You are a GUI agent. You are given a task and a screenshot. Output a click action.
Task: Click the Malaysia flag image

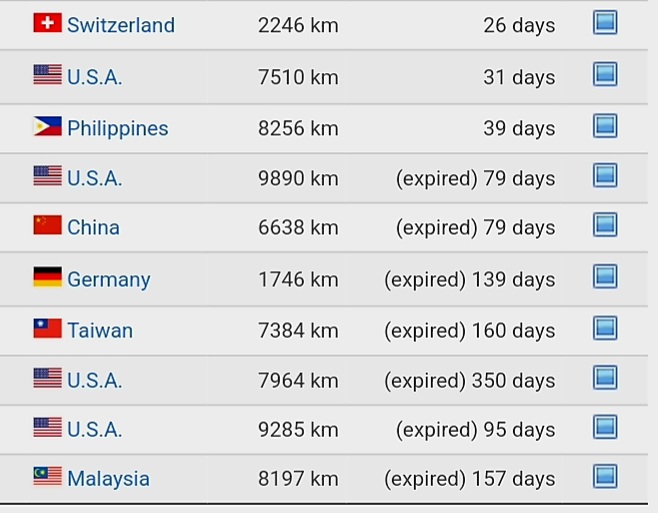coord(47,476)
